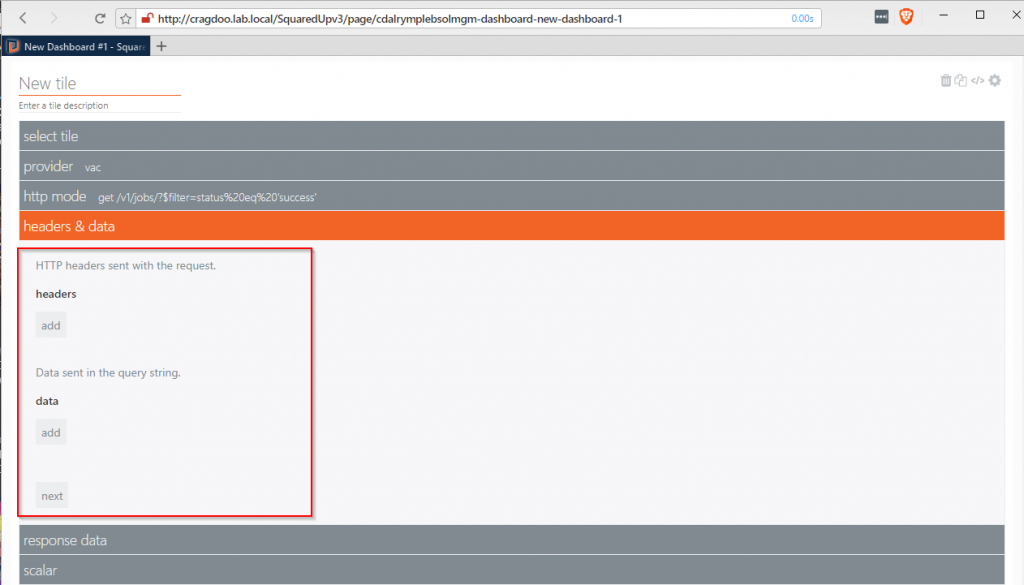
Task: Switch to the New Dashboard #1 tab
Action: [x=78, y=46]
